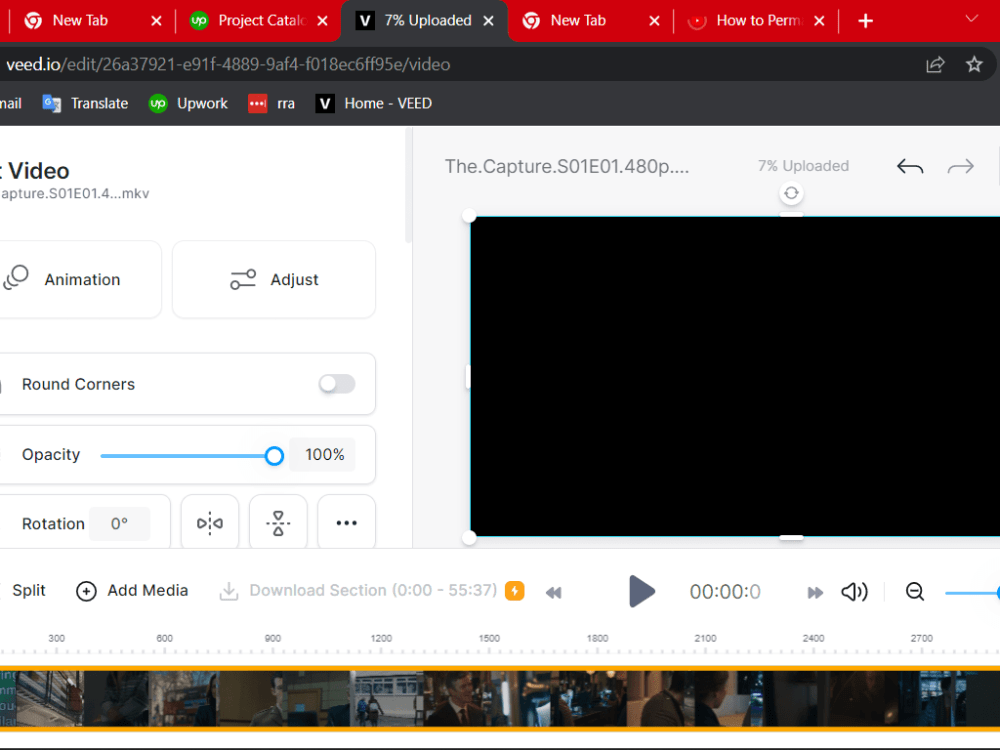Select the black video preview canvas
Viewport: 1000px width, 750px height.
pyautogui.click(x=735, y=376)
